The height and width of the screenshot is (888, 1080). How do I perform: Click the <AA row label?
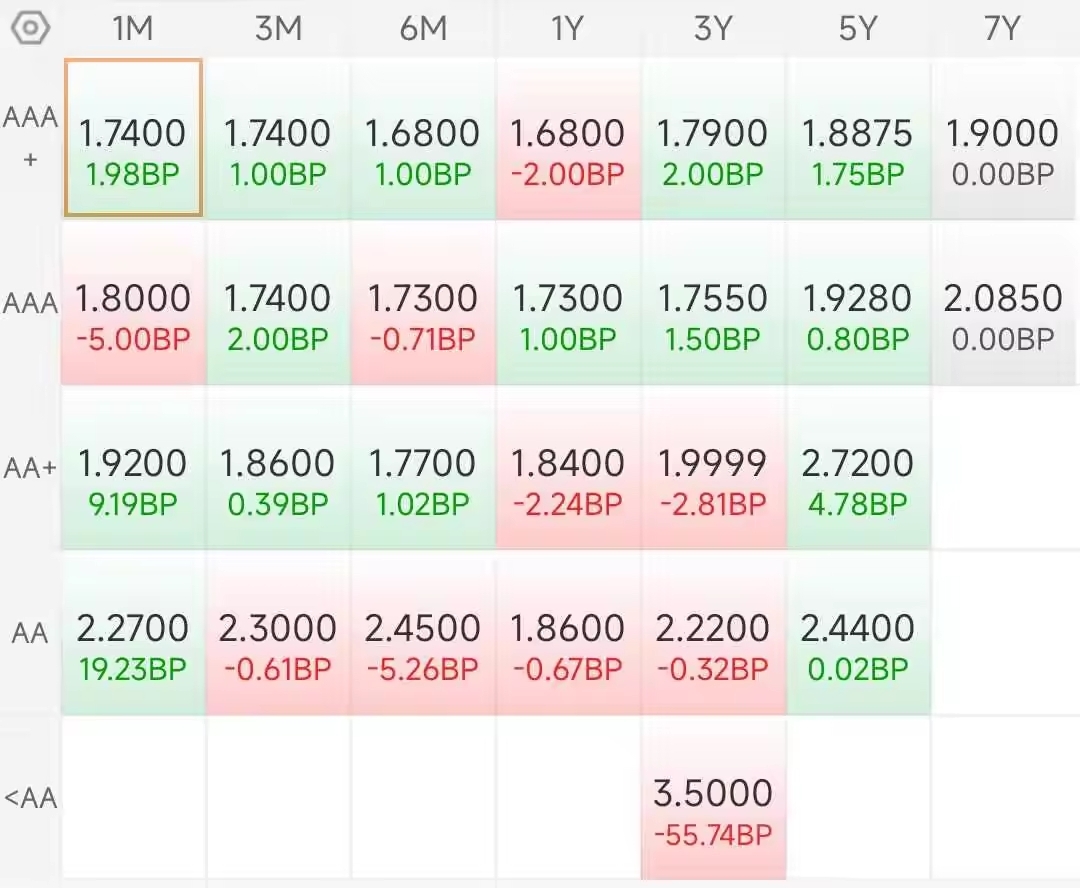(30, 798)
